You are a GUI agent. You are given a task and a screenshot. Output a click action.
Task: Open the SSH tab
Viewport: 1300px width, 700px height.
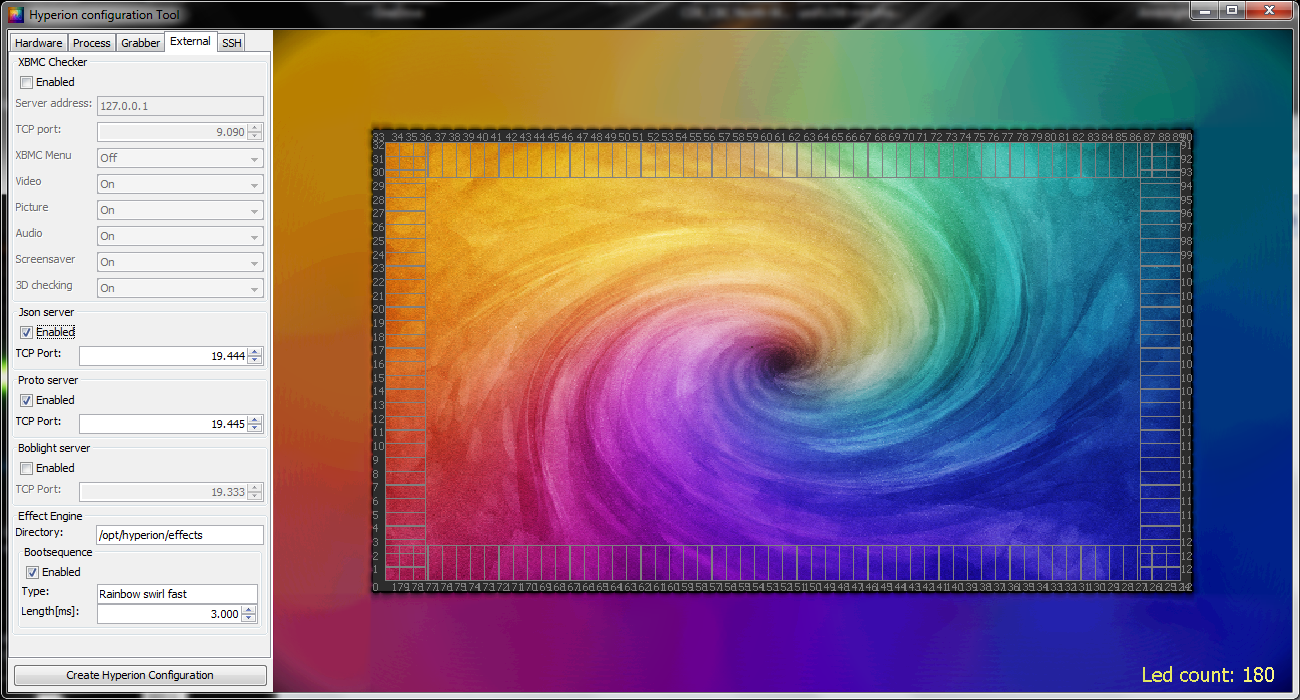(x=231, y=43)
